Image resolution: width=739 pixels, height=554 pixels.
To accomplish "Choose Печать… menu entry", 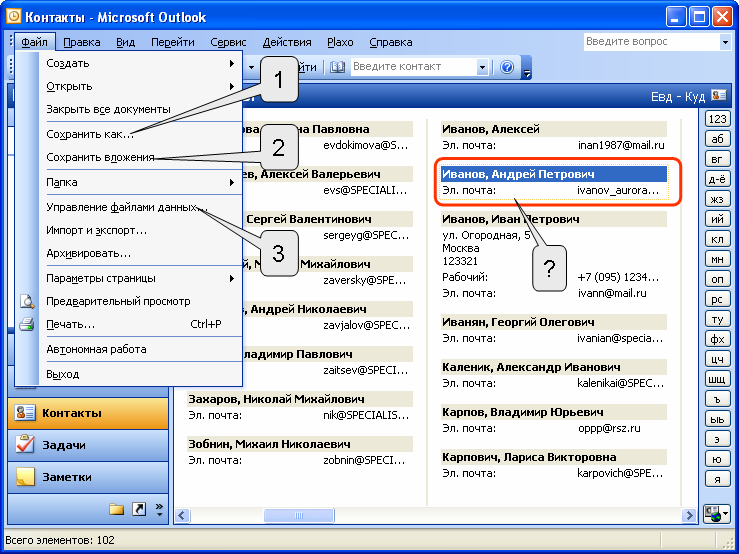I will pyautogui.click(x=140, y=324).
